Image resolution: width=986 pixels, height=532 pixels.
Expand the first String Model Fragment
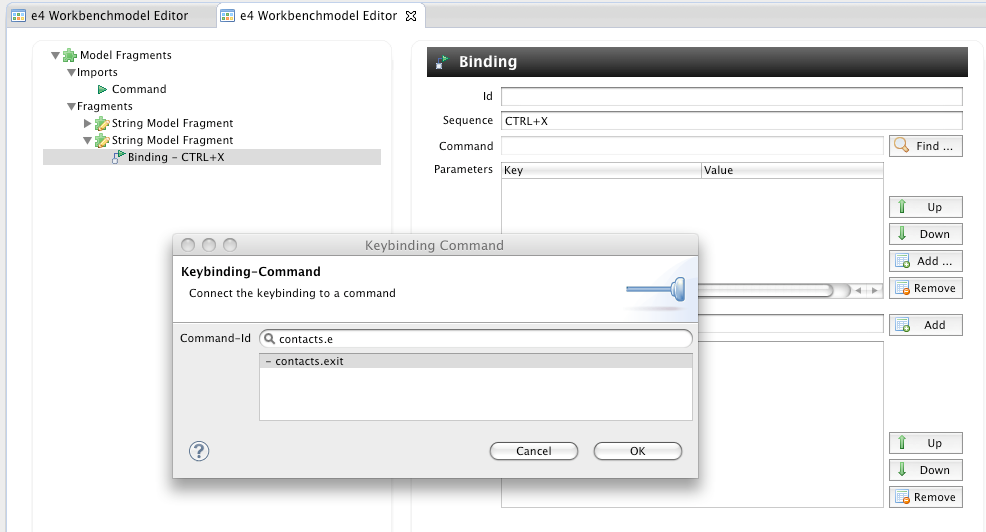(87, 123)
